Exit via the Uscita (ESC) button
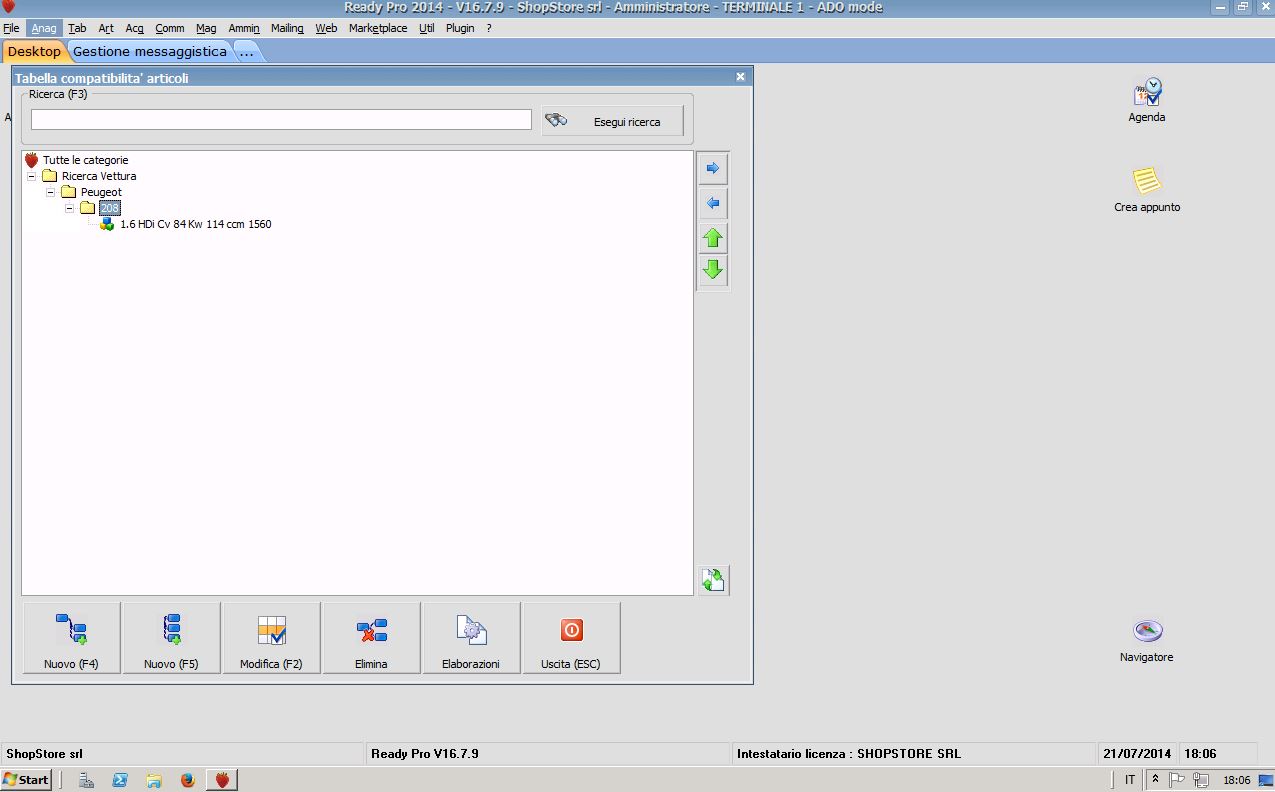Viewport: 1275px width, 792px height. (x=571, y=638)
